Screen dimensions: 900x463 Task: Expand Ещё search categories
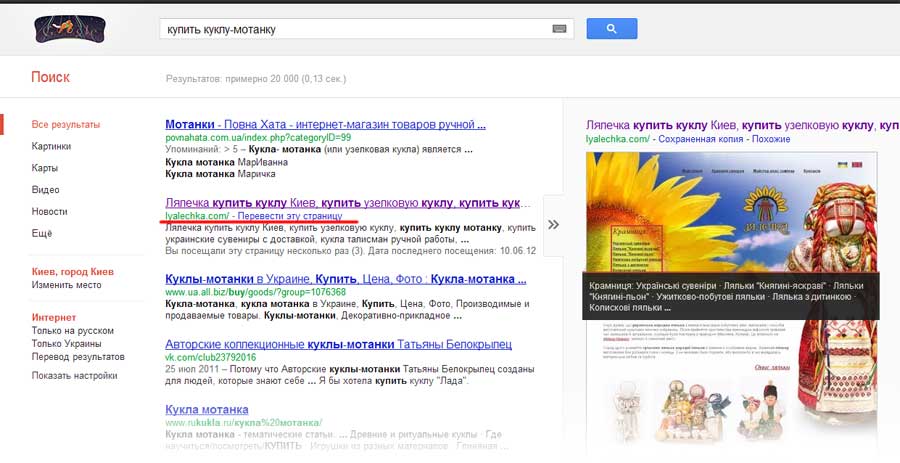click(x=41, y=234)
